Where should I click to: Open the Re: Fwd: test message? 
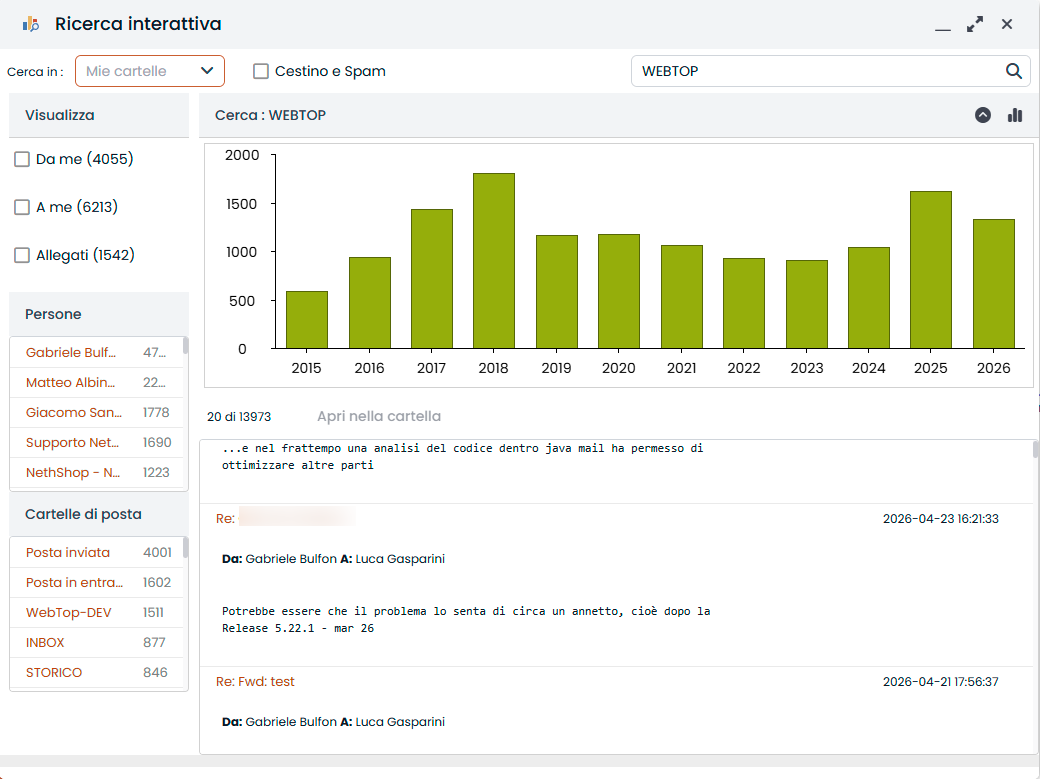(255, 681)
